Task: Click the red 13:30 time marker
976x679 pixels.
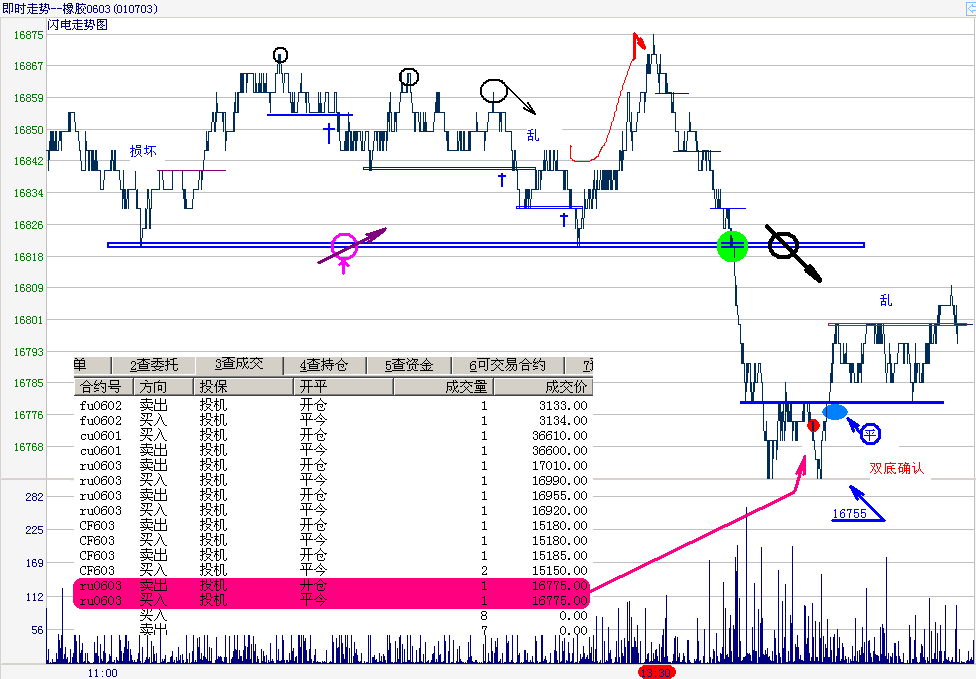Action: [657, 672]
